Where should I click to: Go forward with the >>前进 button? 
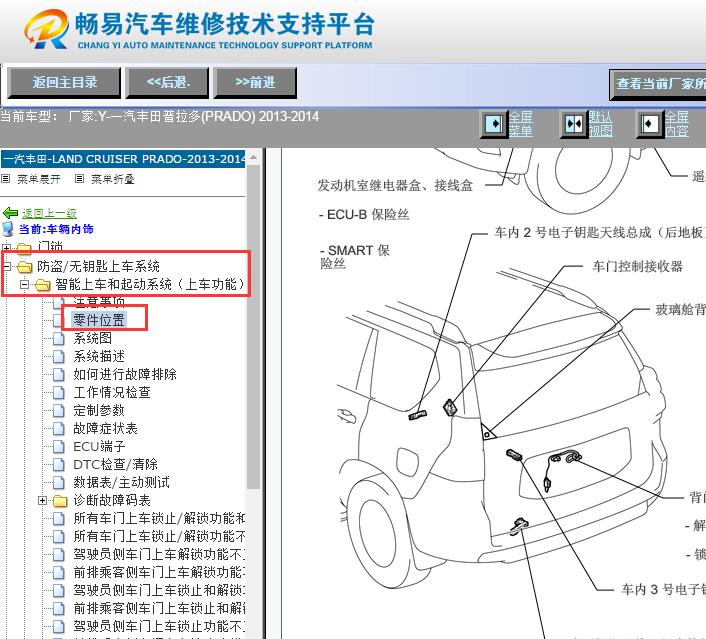pyautogui.click(x=255, y=82)
